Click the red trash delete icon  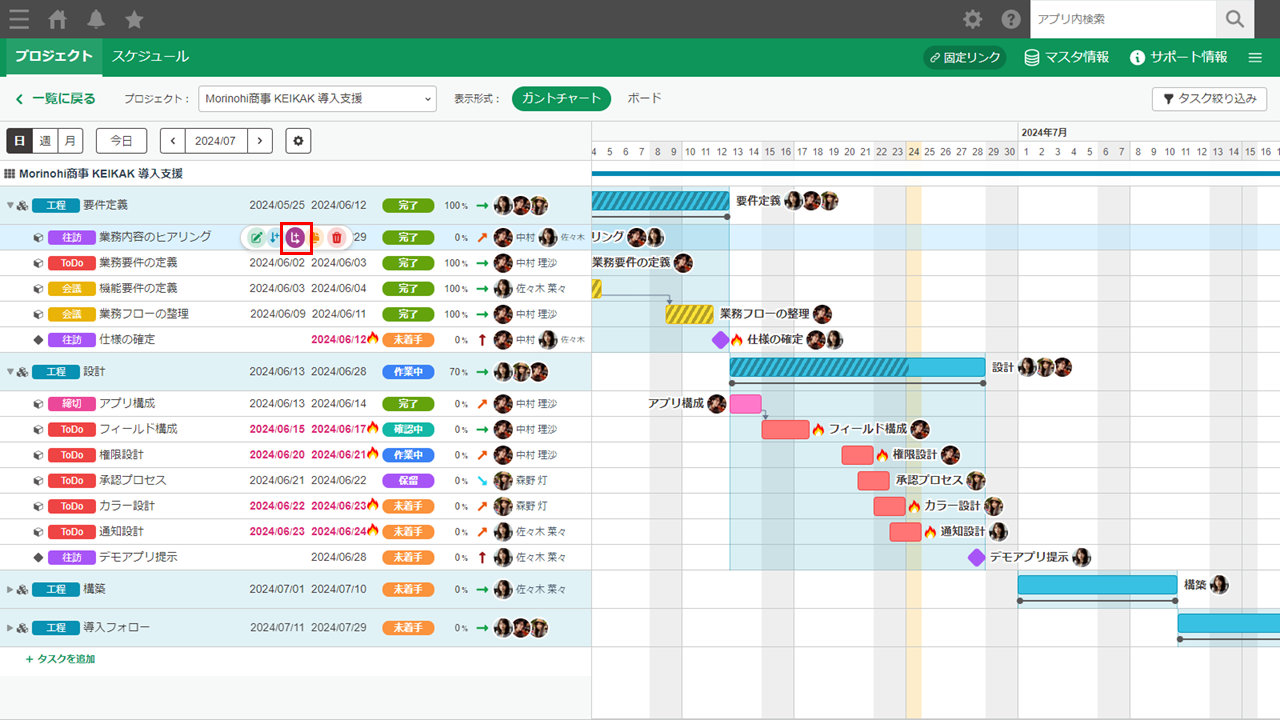[336, 237]
